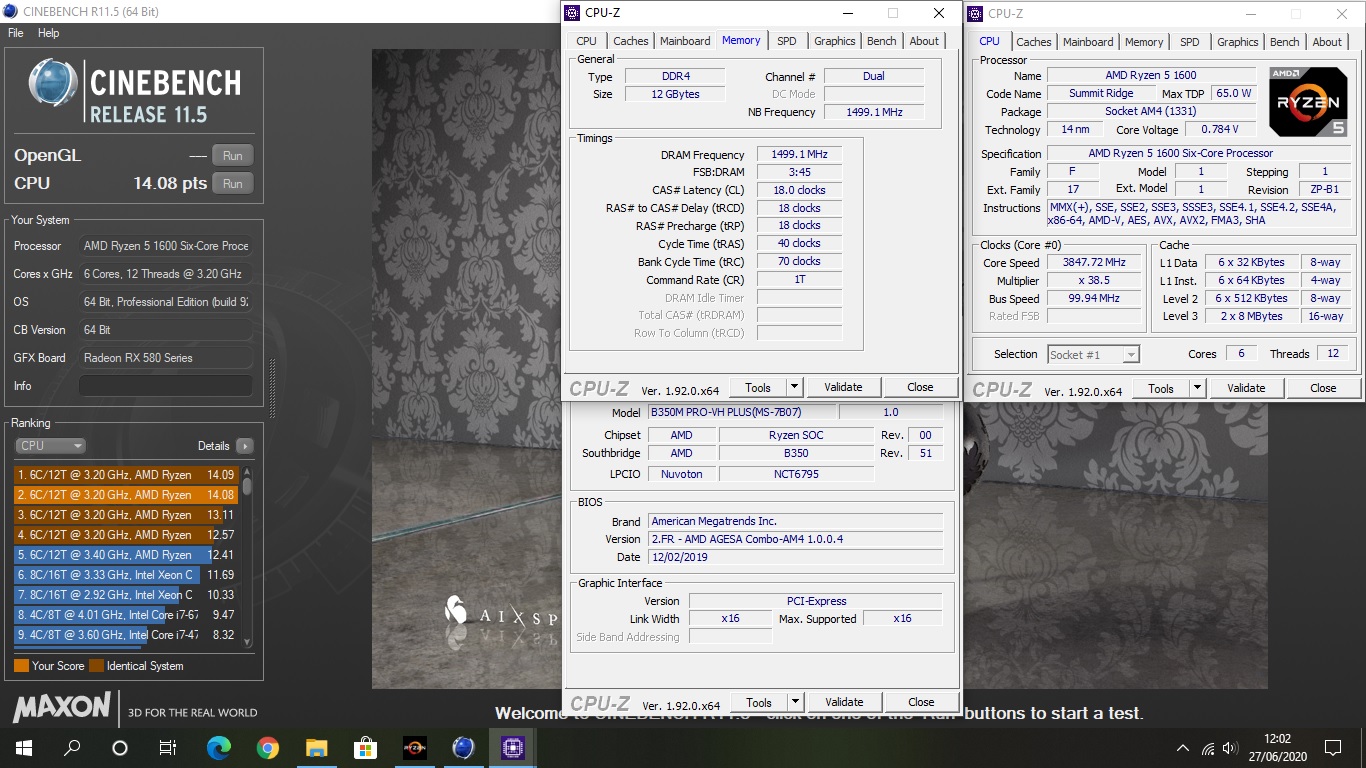Click CPU-Z title bar icon of Memory window
1366x768 pixels.
[572, 13]
